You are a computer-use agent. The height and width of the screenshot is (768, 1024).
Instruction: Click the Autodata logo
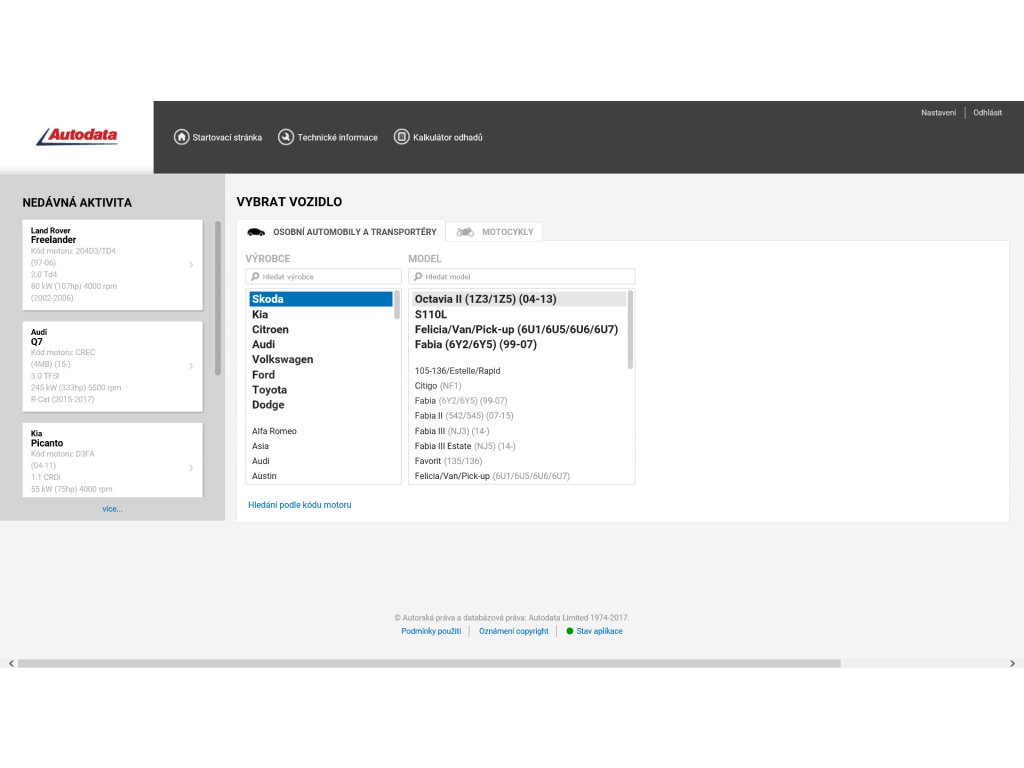click(77, 136)
